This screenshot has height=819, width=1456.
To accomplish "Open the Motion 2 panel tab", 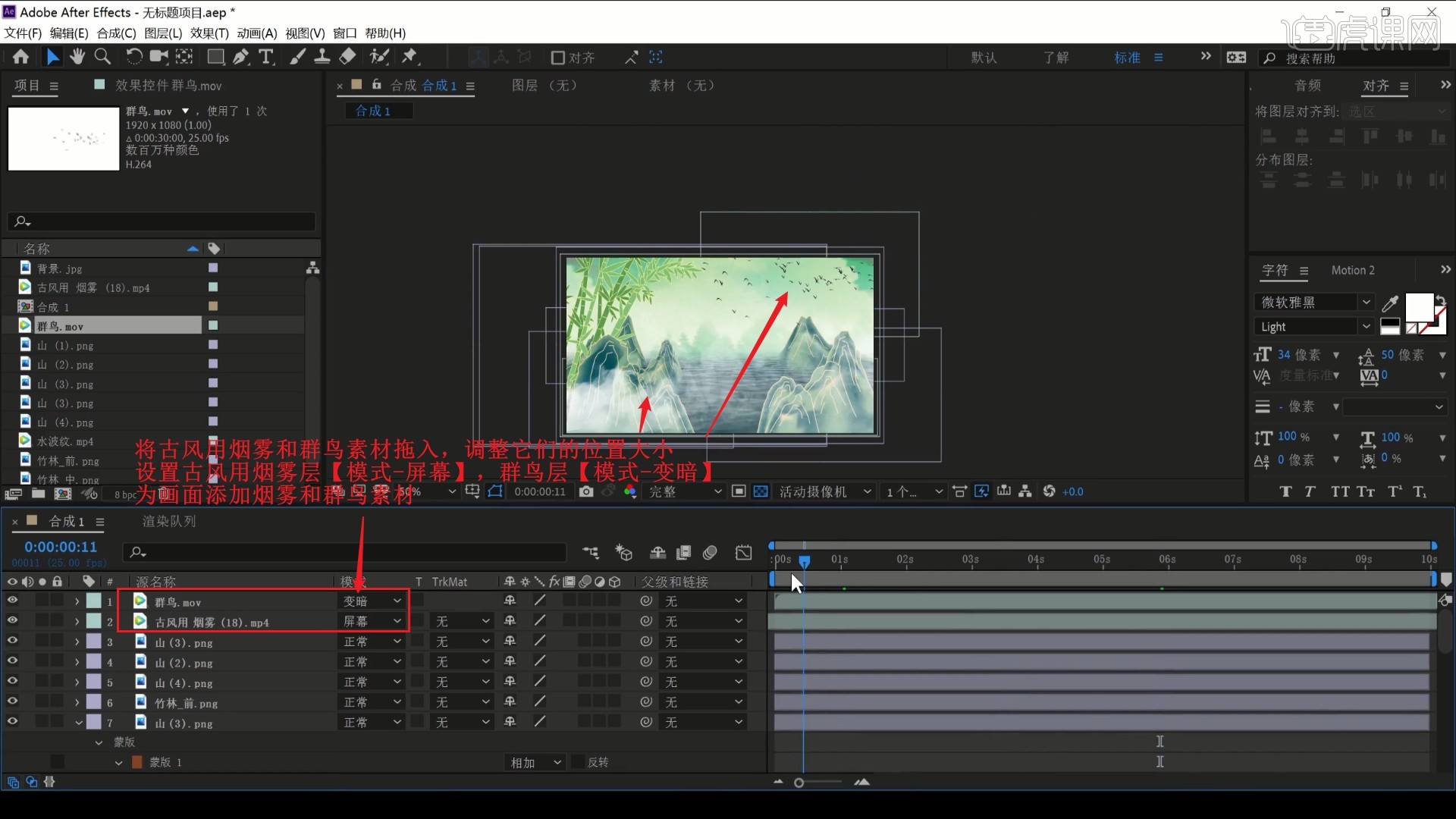I will 1353,271.
